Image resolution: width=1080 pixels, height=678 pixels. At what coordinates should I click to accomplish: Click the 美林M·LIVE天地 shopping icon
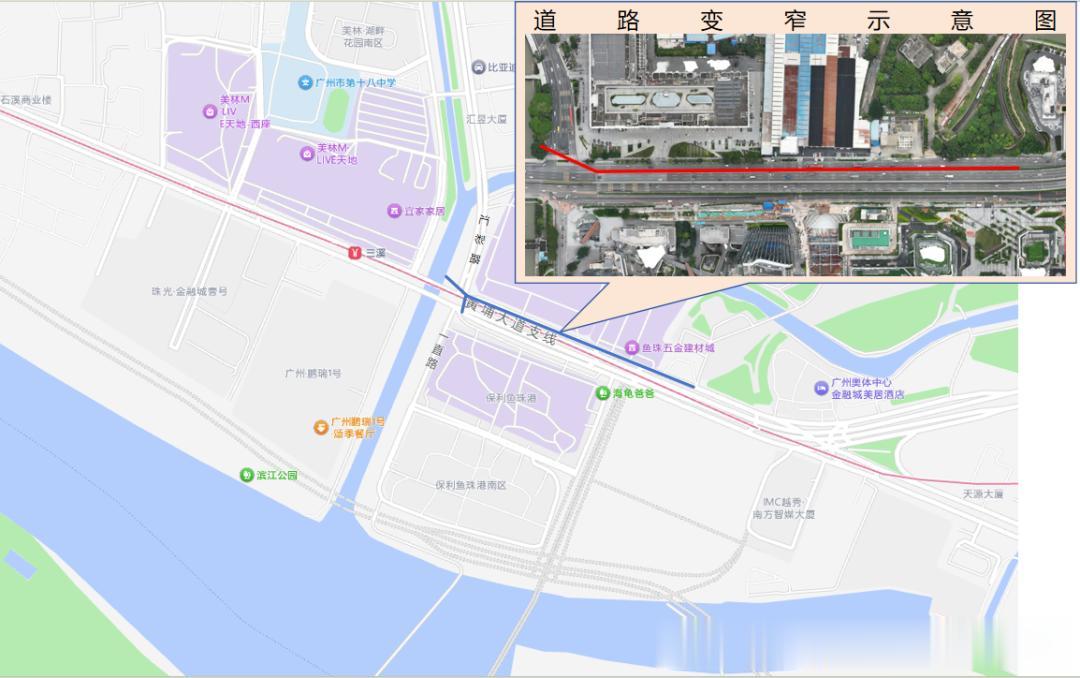tap(307, 154)
